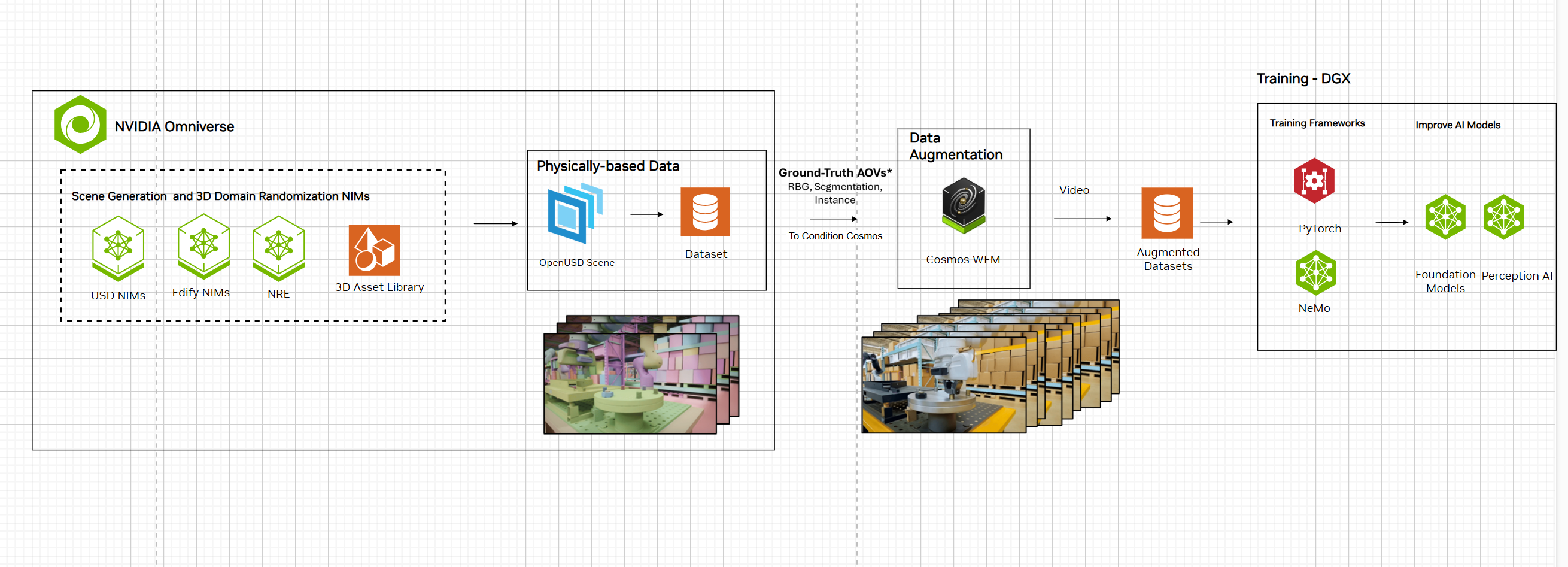The width and height of the screenshot is (1568, 567).
Task: Select the orange Dataset database icon
Action: [x=705, y=211]
